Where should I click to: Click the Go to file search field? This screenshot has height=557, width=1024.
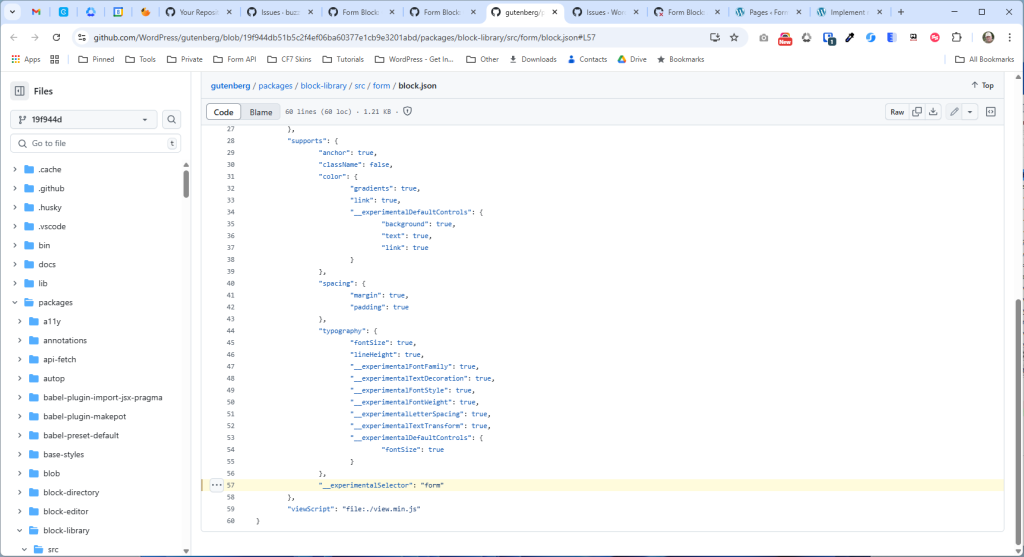pyautogui.click(x=95, y=144)
